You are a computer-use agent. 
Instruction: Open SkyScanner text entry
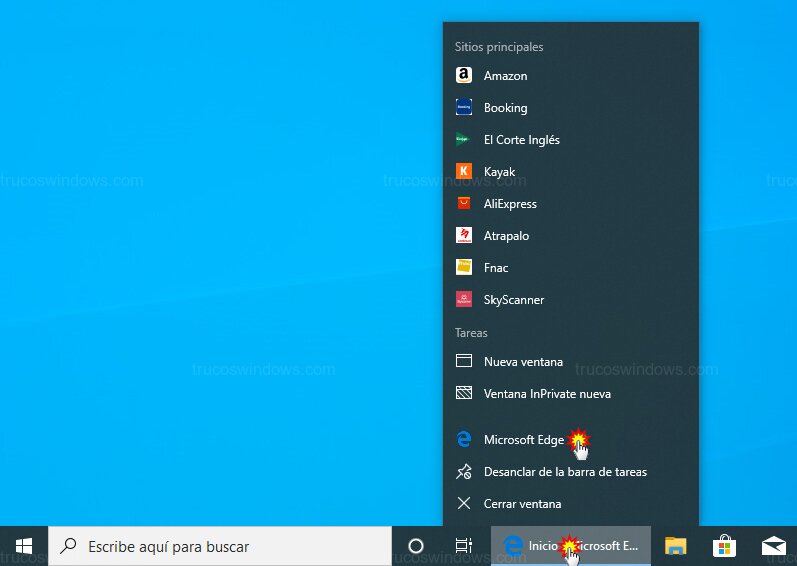[514, 300]
